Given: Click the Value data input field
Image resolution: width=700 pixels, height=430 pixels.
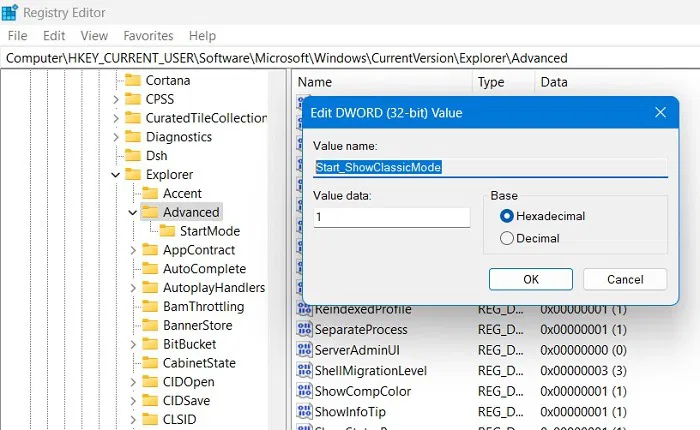Looking at the screenshot, I should pyautogui.click(x=391, y=217).
